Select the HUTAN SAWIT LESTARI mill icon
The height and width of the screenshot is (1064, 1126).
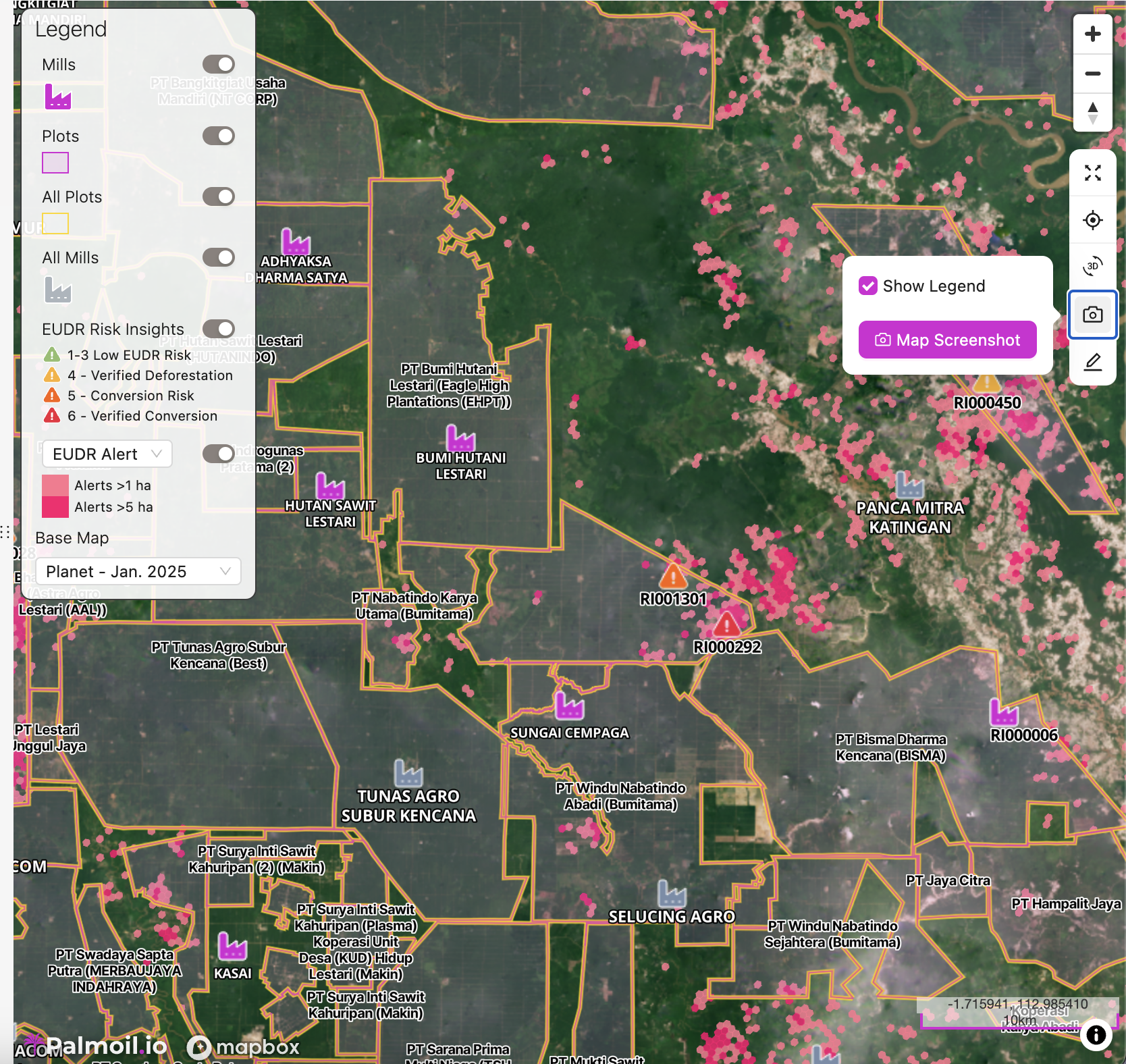330,485
